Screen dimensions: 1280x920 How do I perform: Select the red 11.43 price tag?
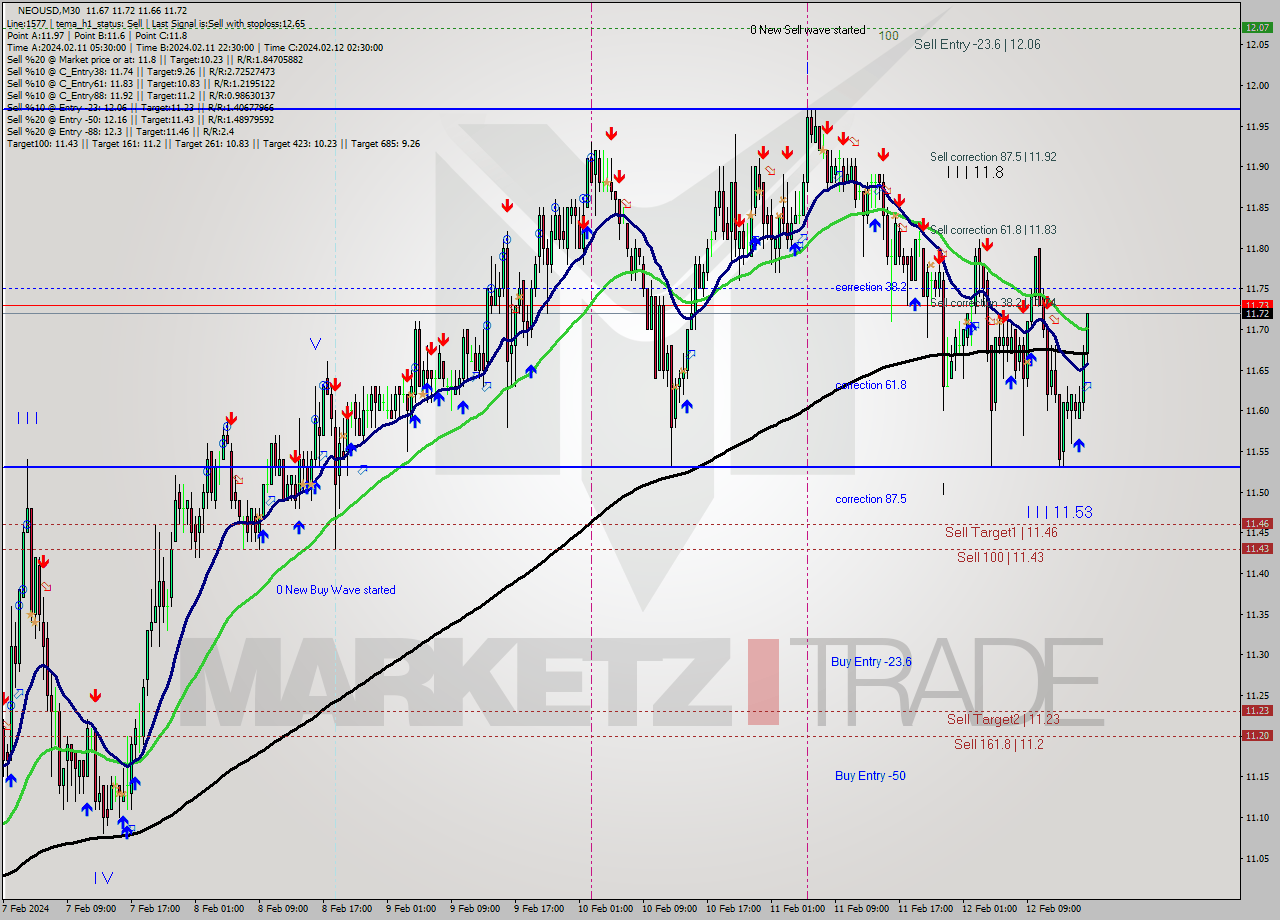click(1257, 548)
